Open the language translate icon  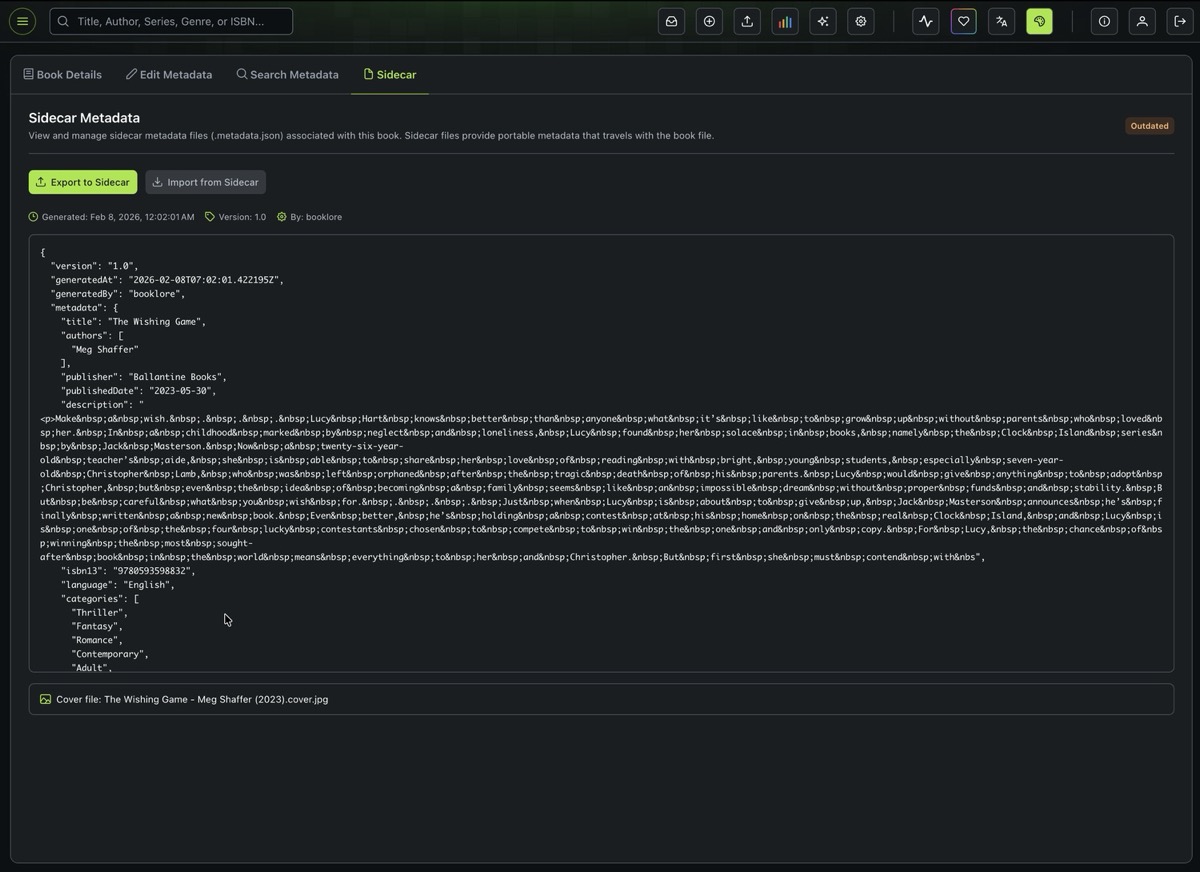[1001, 21]
